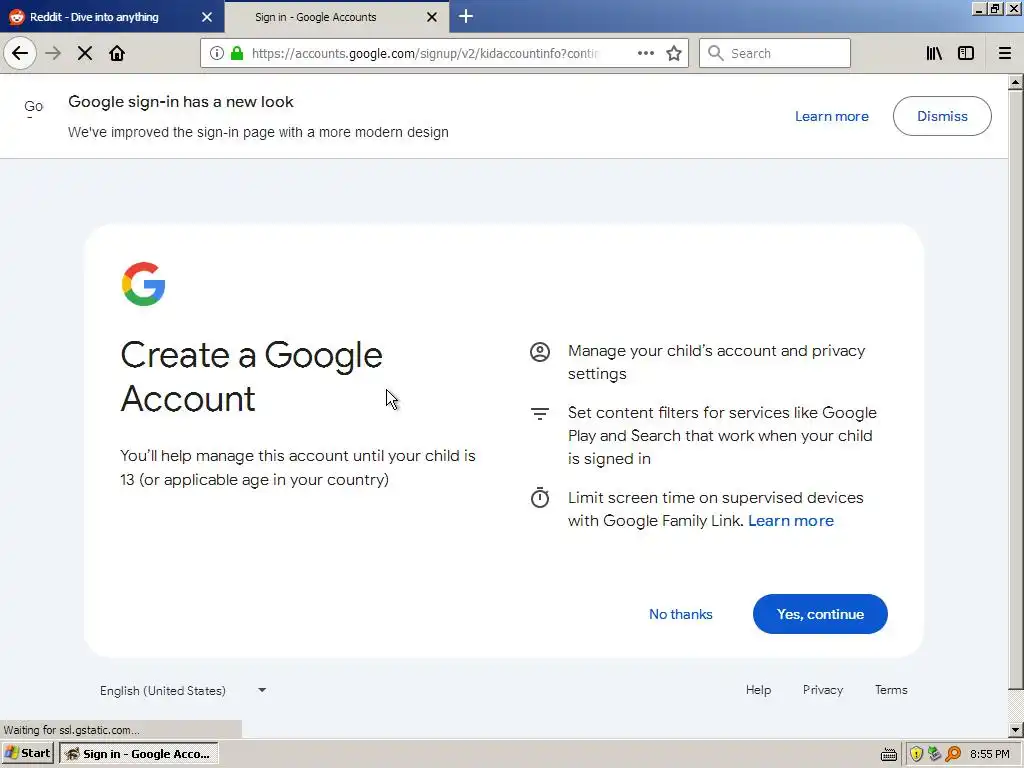Close the Sign in - Google Accounts tab
The height and width of the screenshot is (768, 1024).
click(x=432, y=17)
